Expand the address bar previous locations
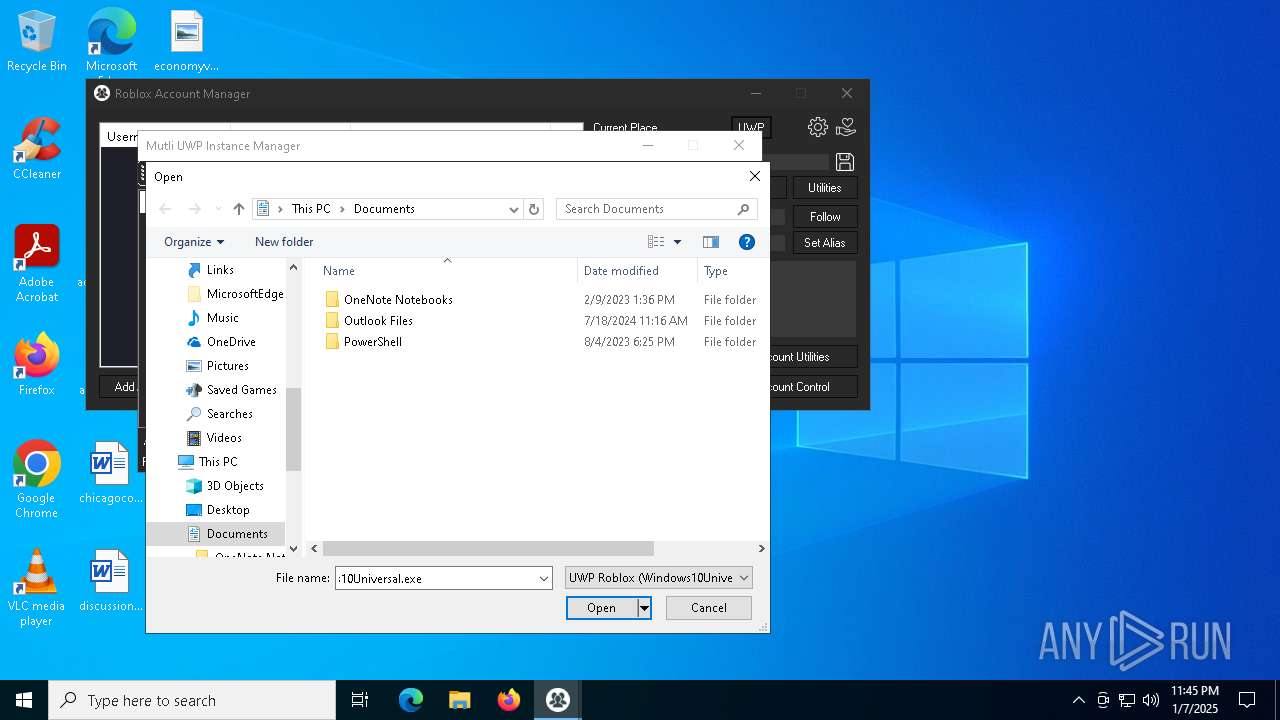 point(514,209)
